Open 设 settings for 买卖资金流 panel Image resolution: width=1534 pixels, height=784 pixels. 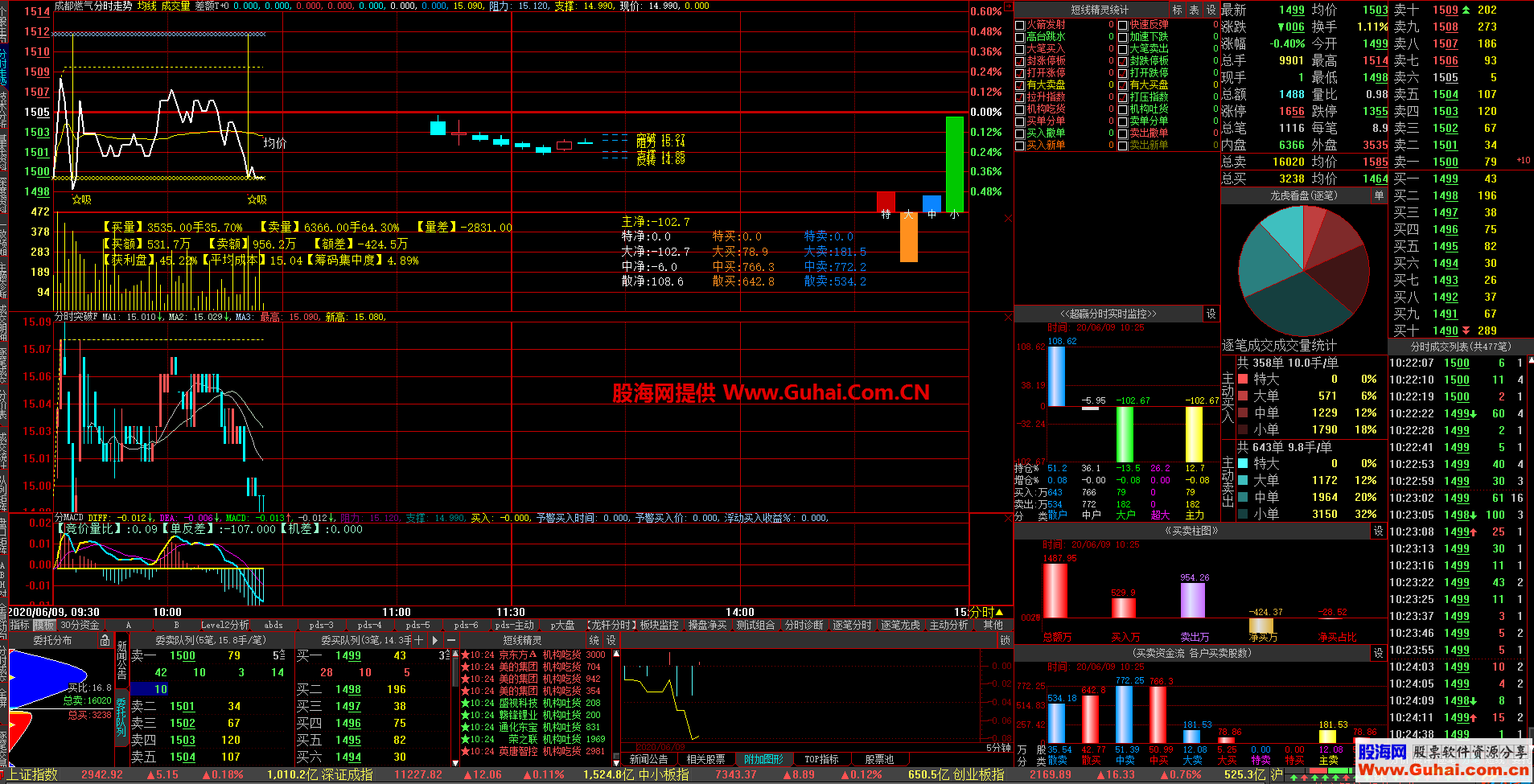pos(1379,653)
